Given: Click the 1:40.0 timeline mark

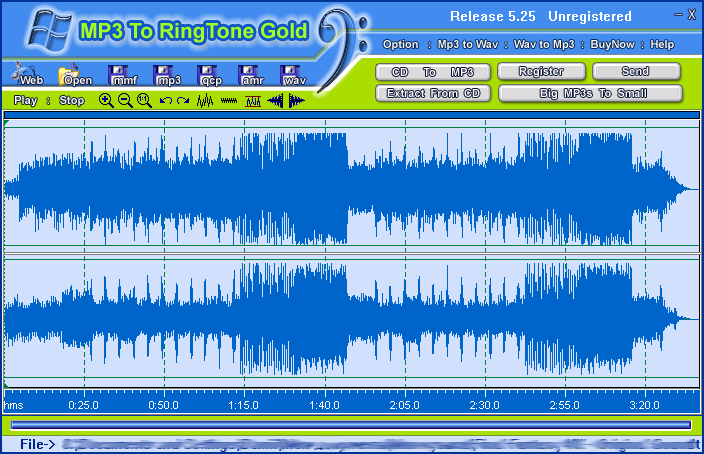Looking at the screenshot, I should pyautogui.click(x=324, y=405).
